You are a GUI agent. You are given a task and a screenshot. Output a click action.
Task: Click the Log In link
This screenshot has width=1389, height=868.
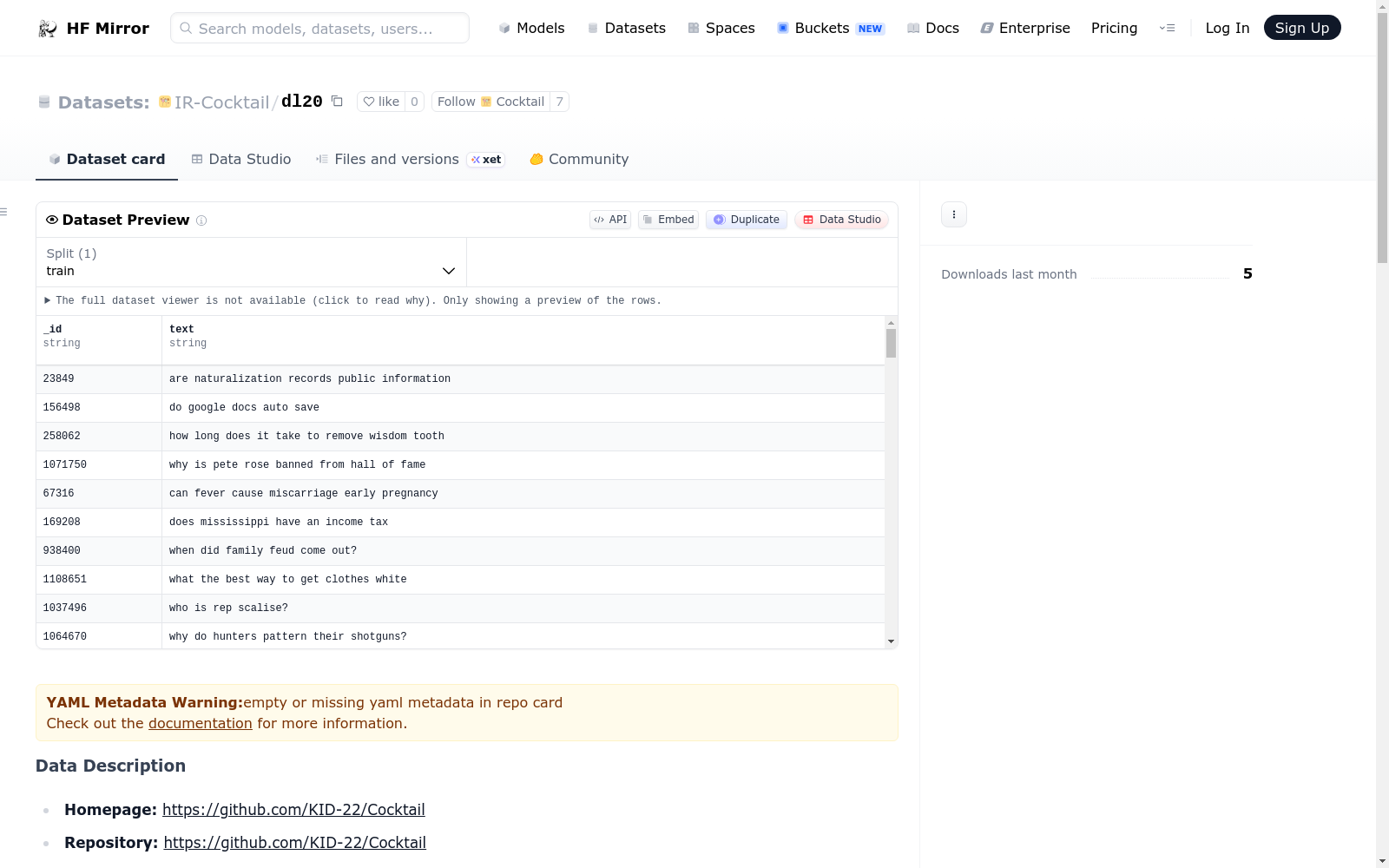[1228, 28]
